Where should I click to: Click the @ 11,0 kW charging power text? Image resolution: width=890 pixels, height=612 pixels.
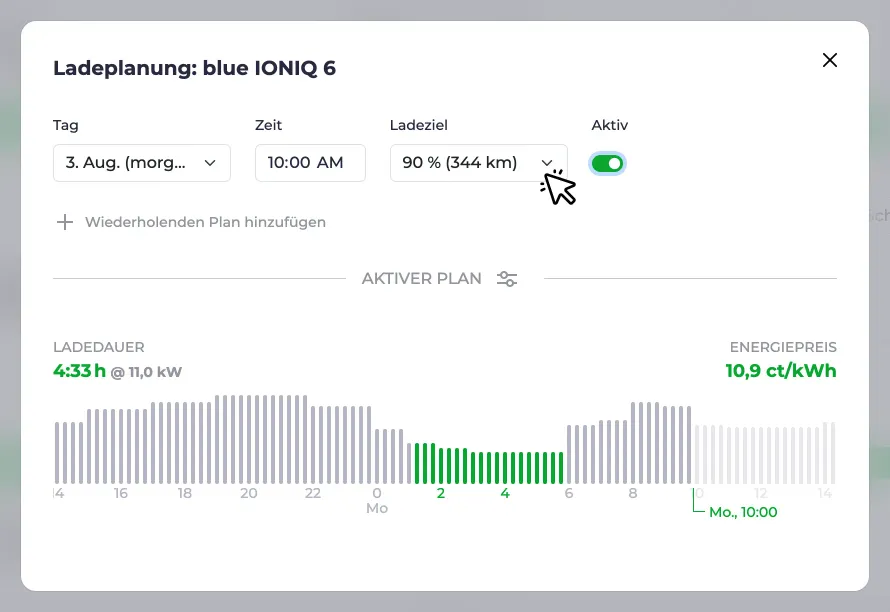click(146, 372)
